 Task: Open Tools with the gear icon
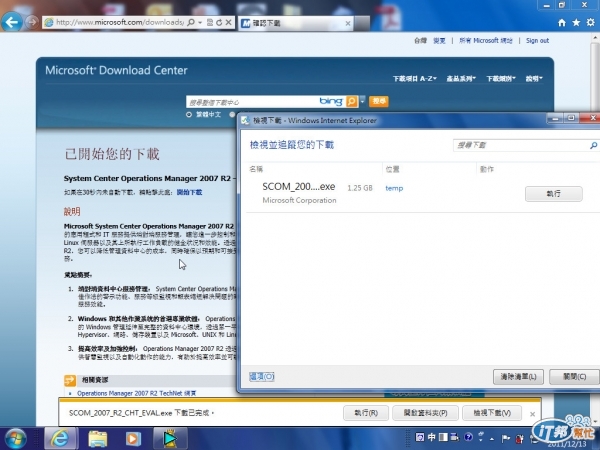pyautogui.click(x=590, y=23)
